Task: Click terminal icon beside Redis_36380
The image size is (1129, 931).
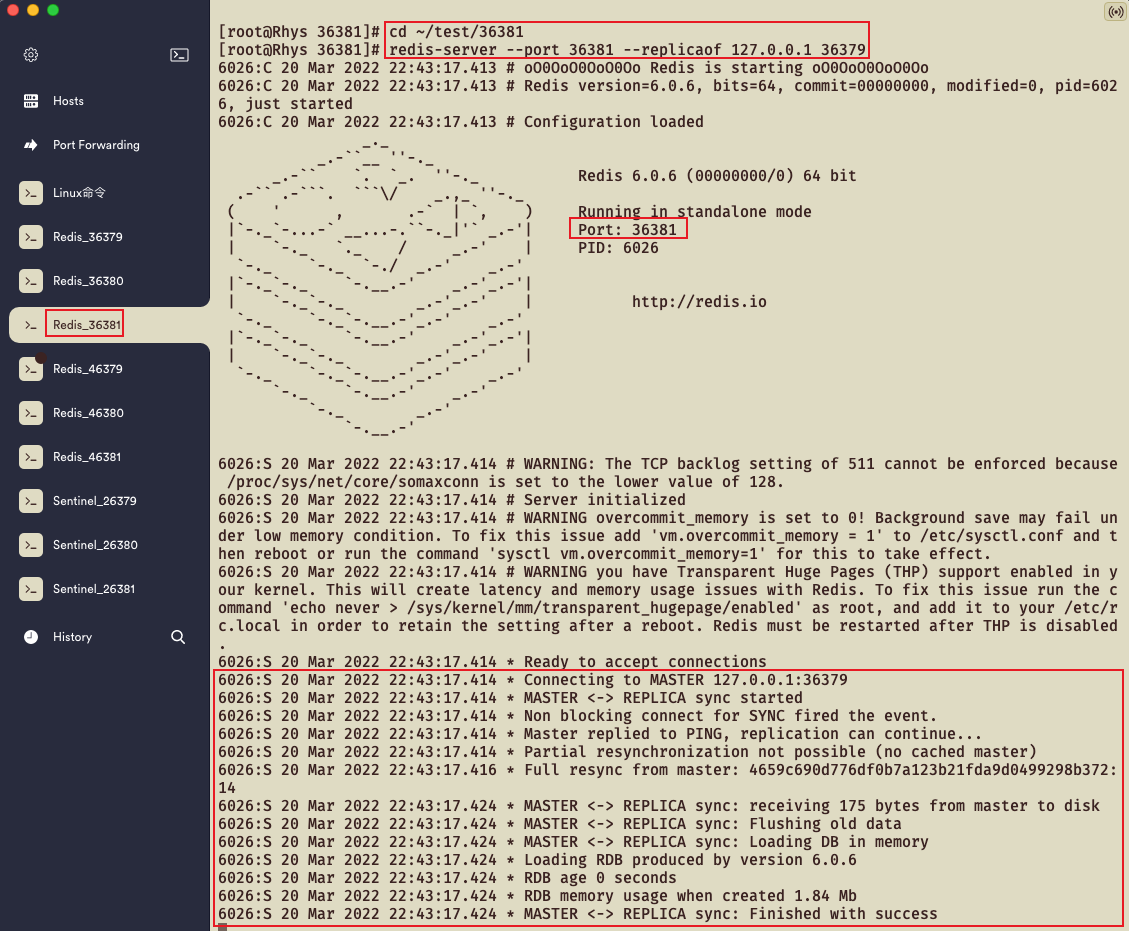Action: point(31,281)
